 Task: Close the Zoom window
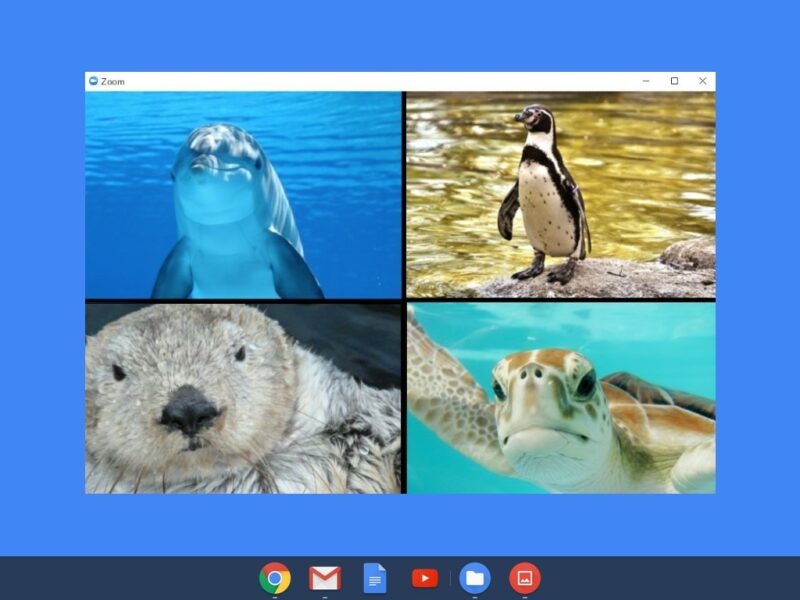(703, 81)
